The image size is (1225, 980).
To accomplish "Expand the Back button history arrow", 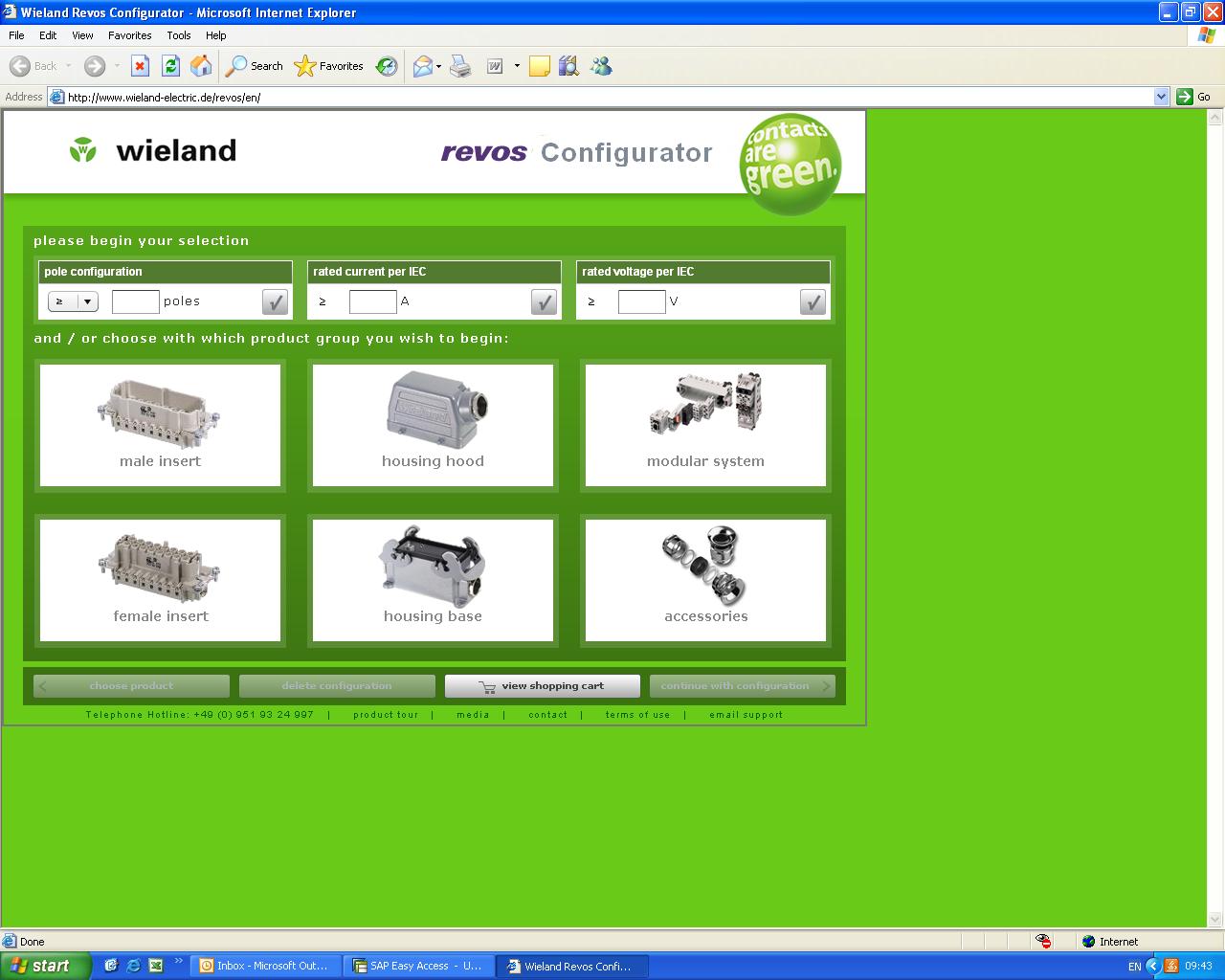I will [x=69, y=66].
